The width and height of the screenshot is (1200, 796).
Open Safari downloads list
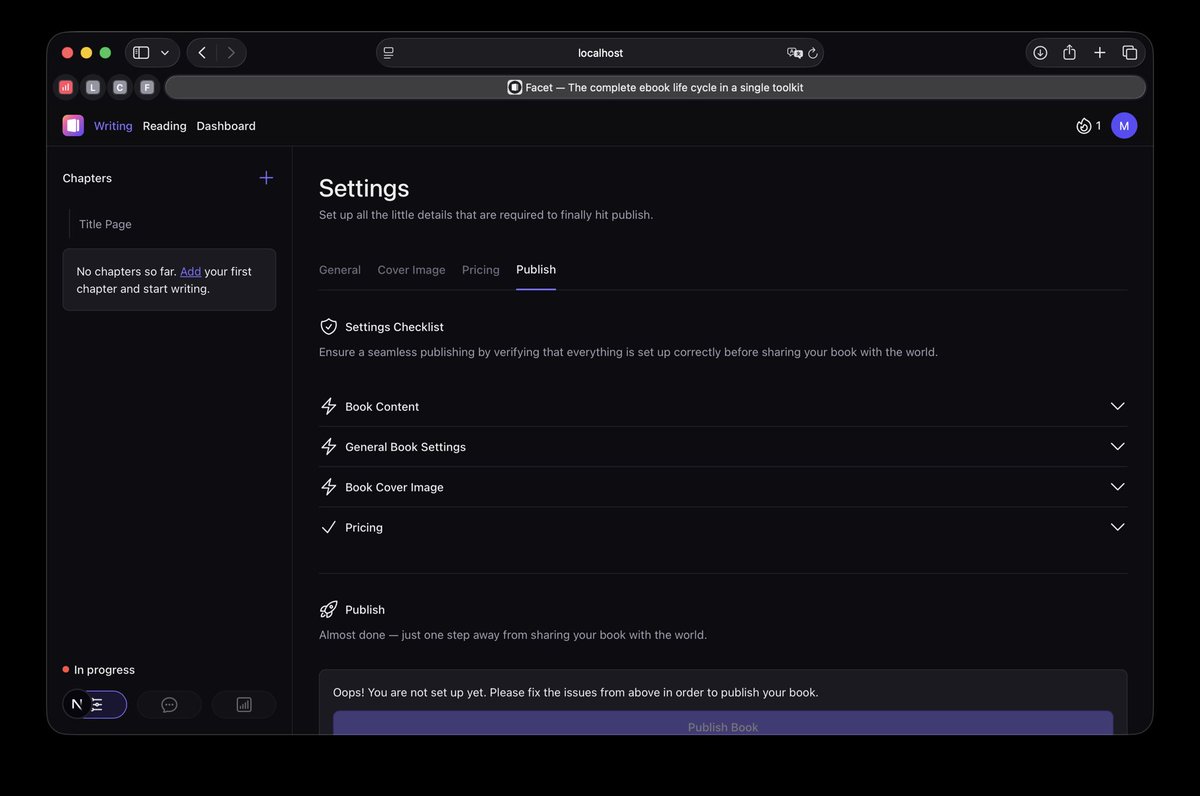[1040, 53]
